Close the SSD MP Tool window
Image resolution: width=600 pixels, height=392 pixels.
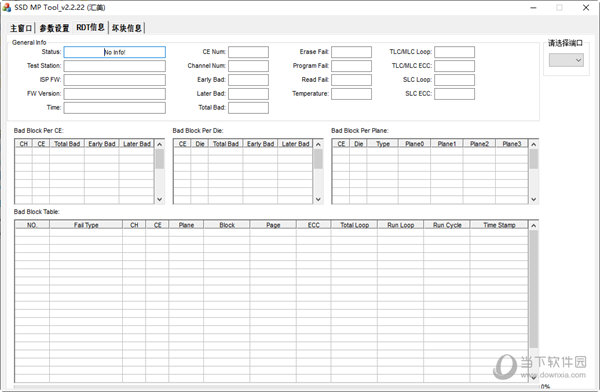pyautogui.click(x=586, y=8)
